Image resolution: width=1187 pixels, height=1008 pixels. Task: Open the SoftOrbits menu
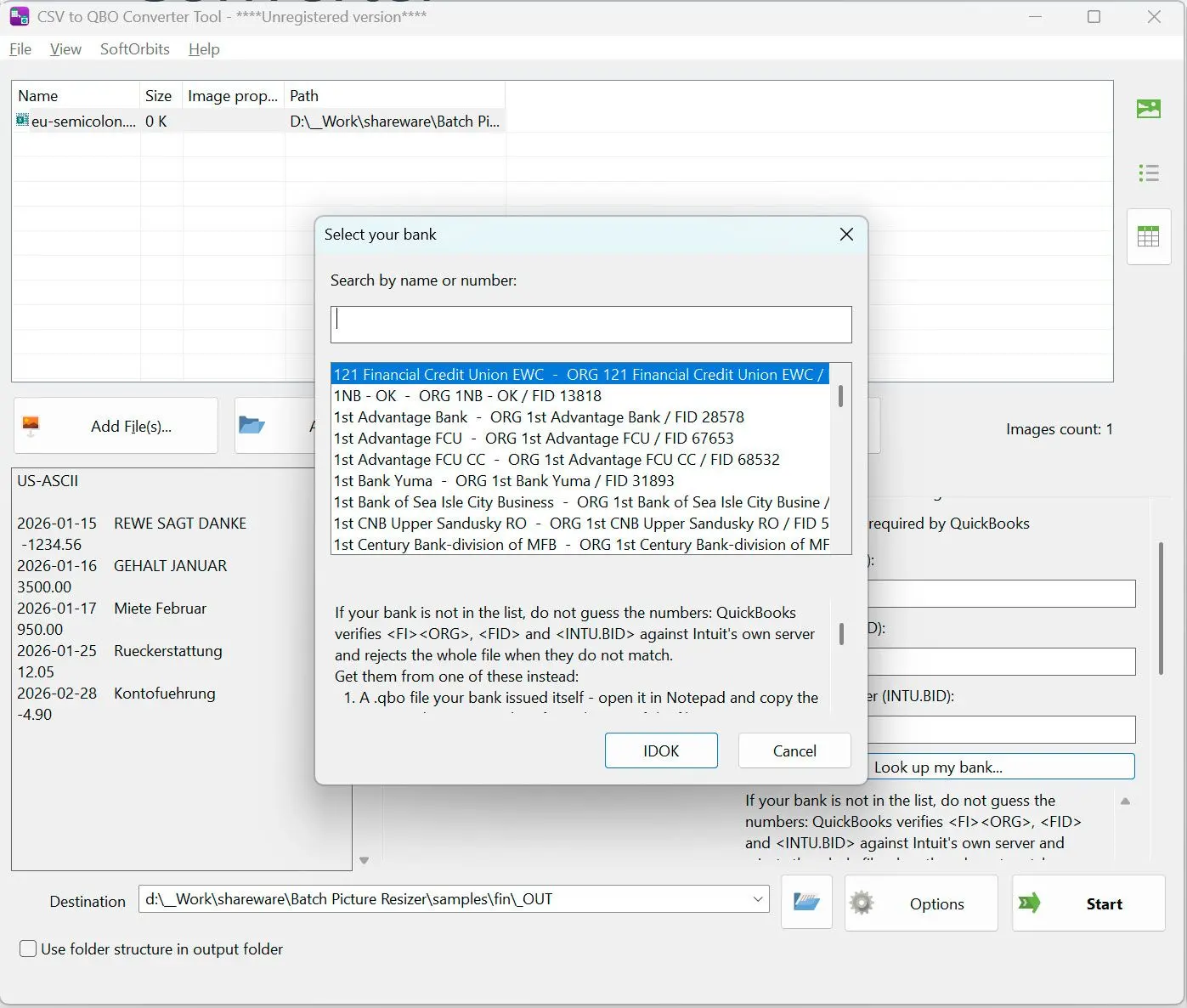[135, 49]
